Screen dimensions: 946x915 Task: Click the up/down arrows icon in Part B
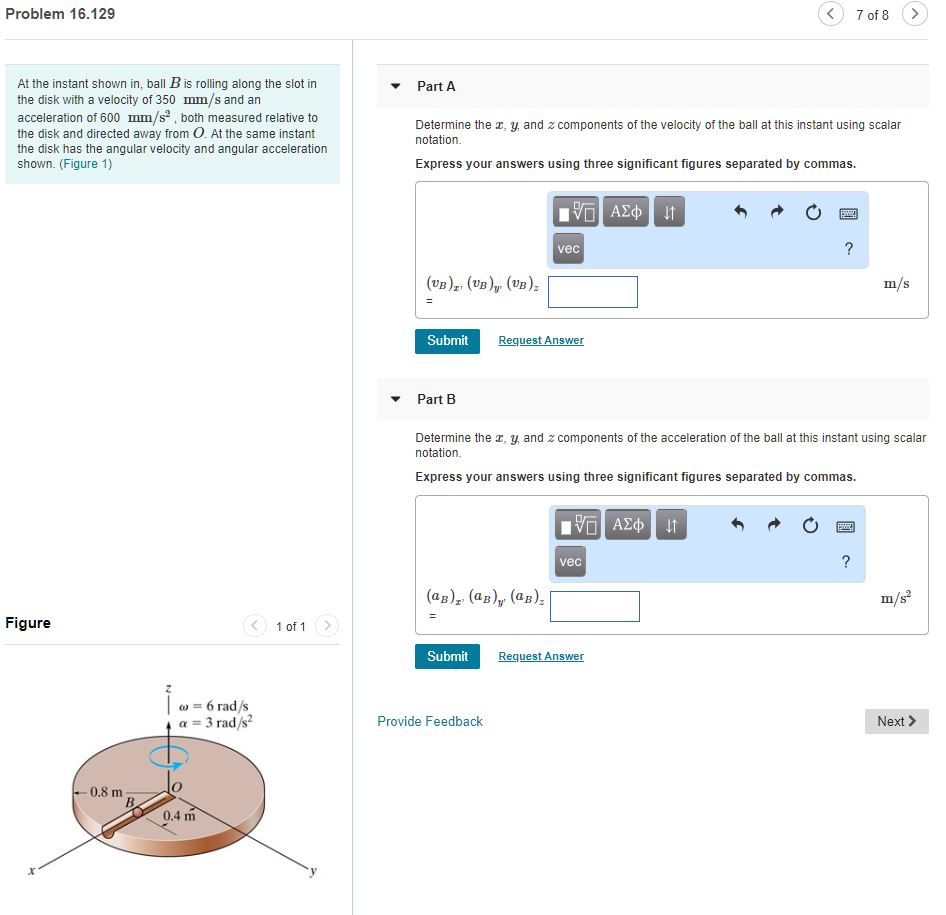[x=670, y=524]
